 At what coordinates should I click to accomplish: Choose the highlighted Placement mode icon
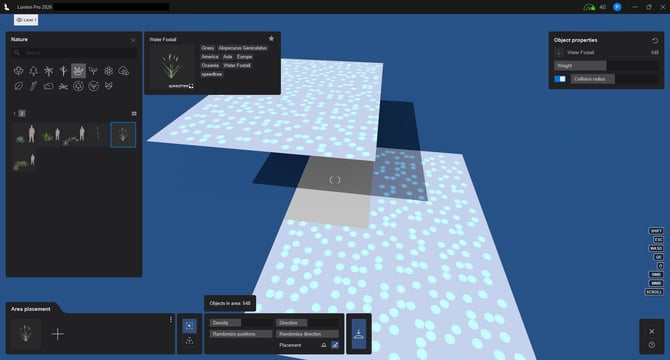tap(335, 345)
